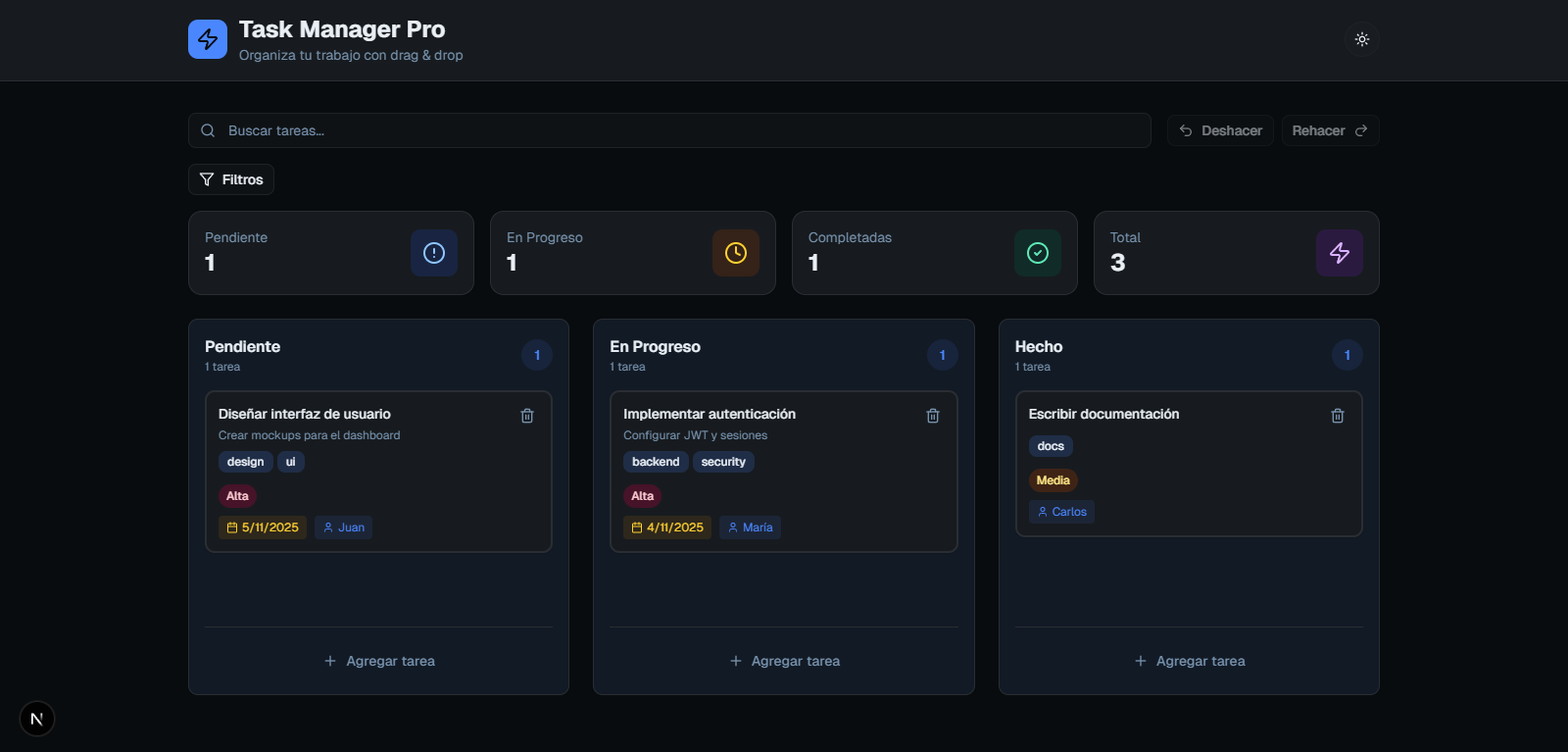1568x752 pixels.
Task: Open the Filtros filter panel
Action: tap(231, 179)
